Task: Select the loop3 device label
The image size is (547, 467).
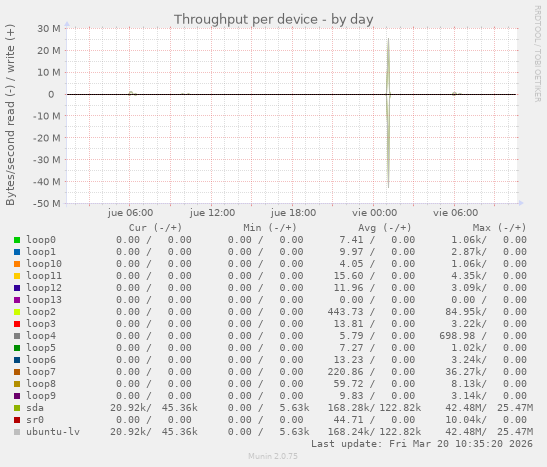Action: click(41, 324)
